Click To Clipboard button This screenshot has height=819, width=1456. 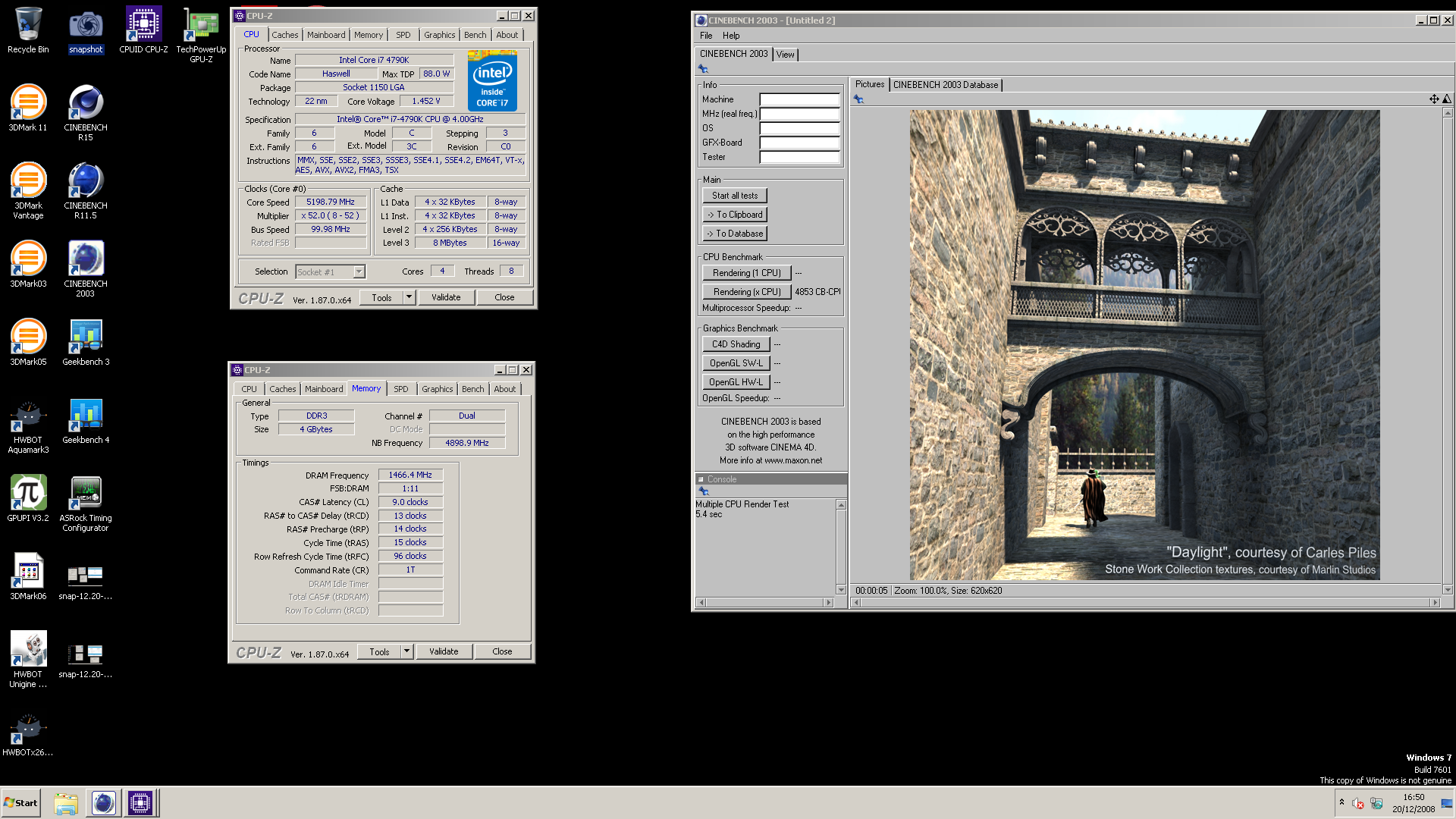[x=735, y=215]
